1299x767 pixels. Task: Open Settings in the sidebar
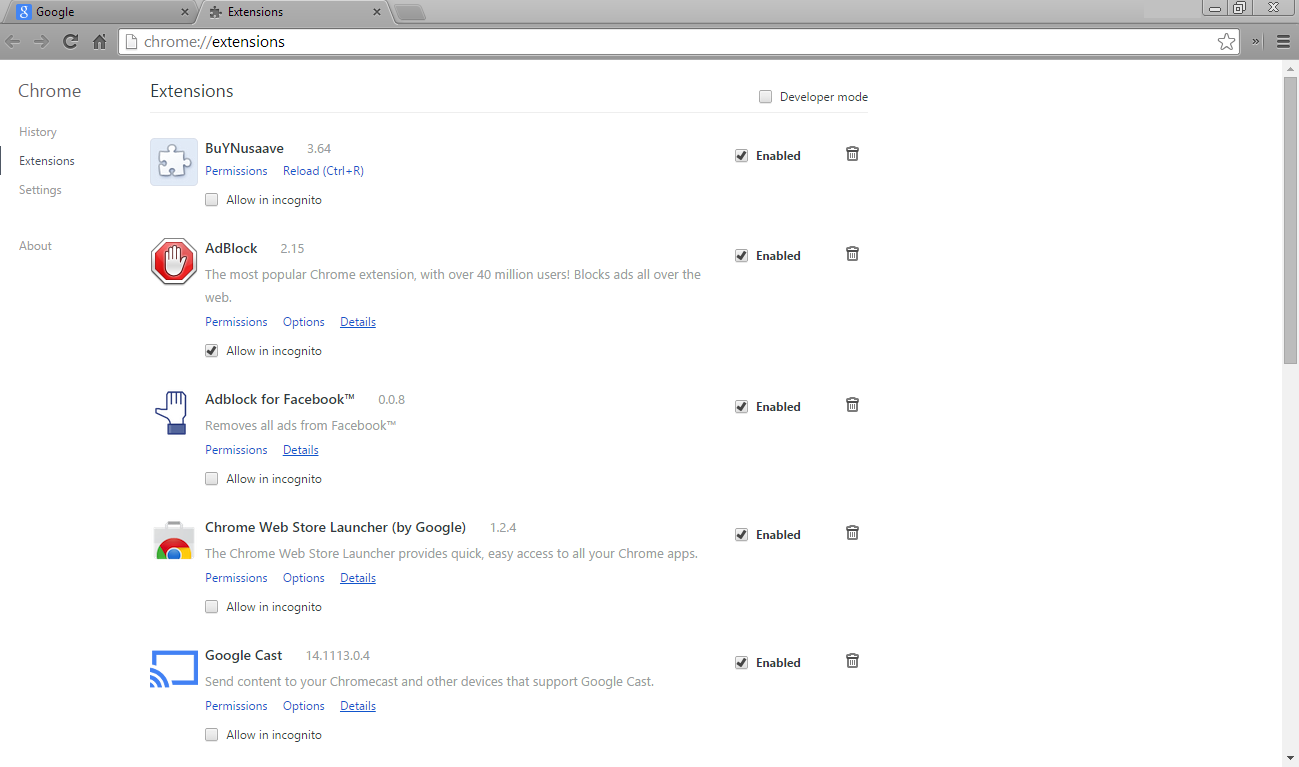[x=40, y=190]
